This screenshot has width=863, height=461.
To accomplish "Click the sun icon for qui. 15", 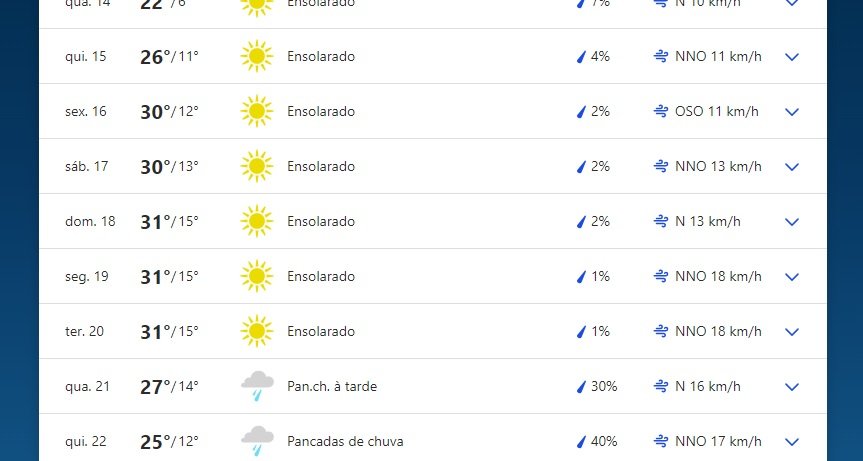I will [x=257, y=56].
